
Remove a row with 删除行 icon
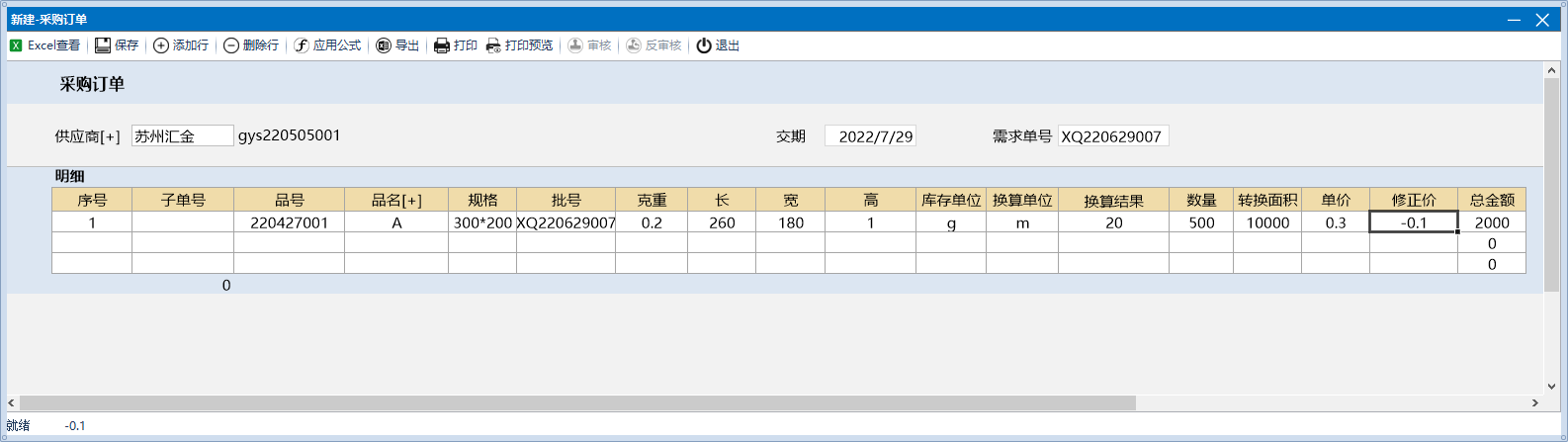point(231,45)
